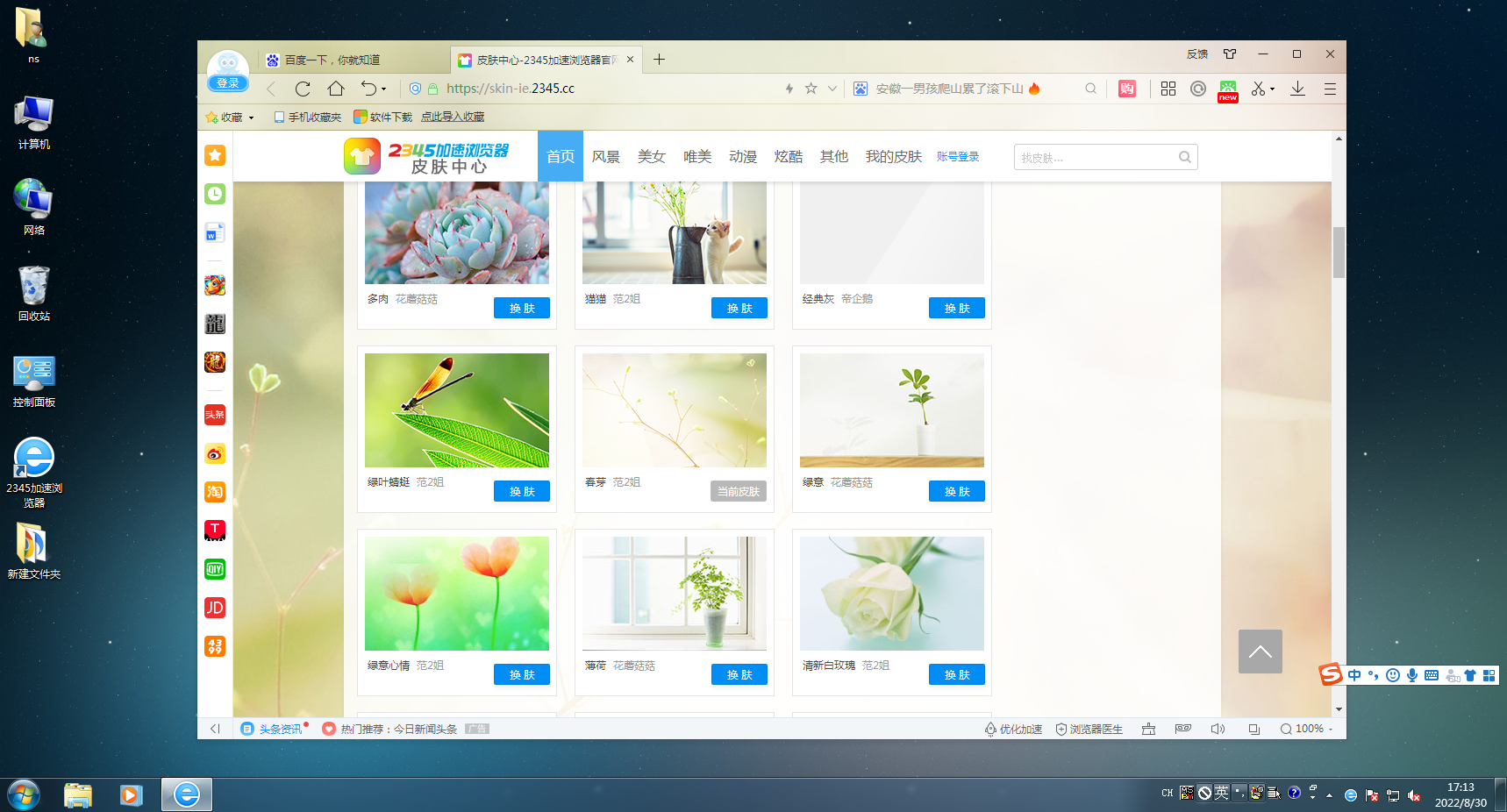Image resolution: width=1507 pixels, height=812 pixels.
Task: Click the 找皮肤 search input field
Action: click(x=1096, y=157)
